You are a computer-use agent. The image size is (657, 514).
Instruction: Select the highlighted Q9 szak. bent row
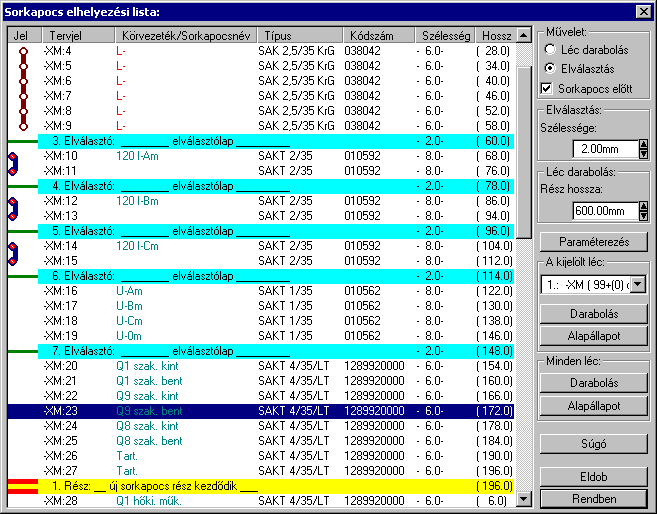[x=261, y=411]
